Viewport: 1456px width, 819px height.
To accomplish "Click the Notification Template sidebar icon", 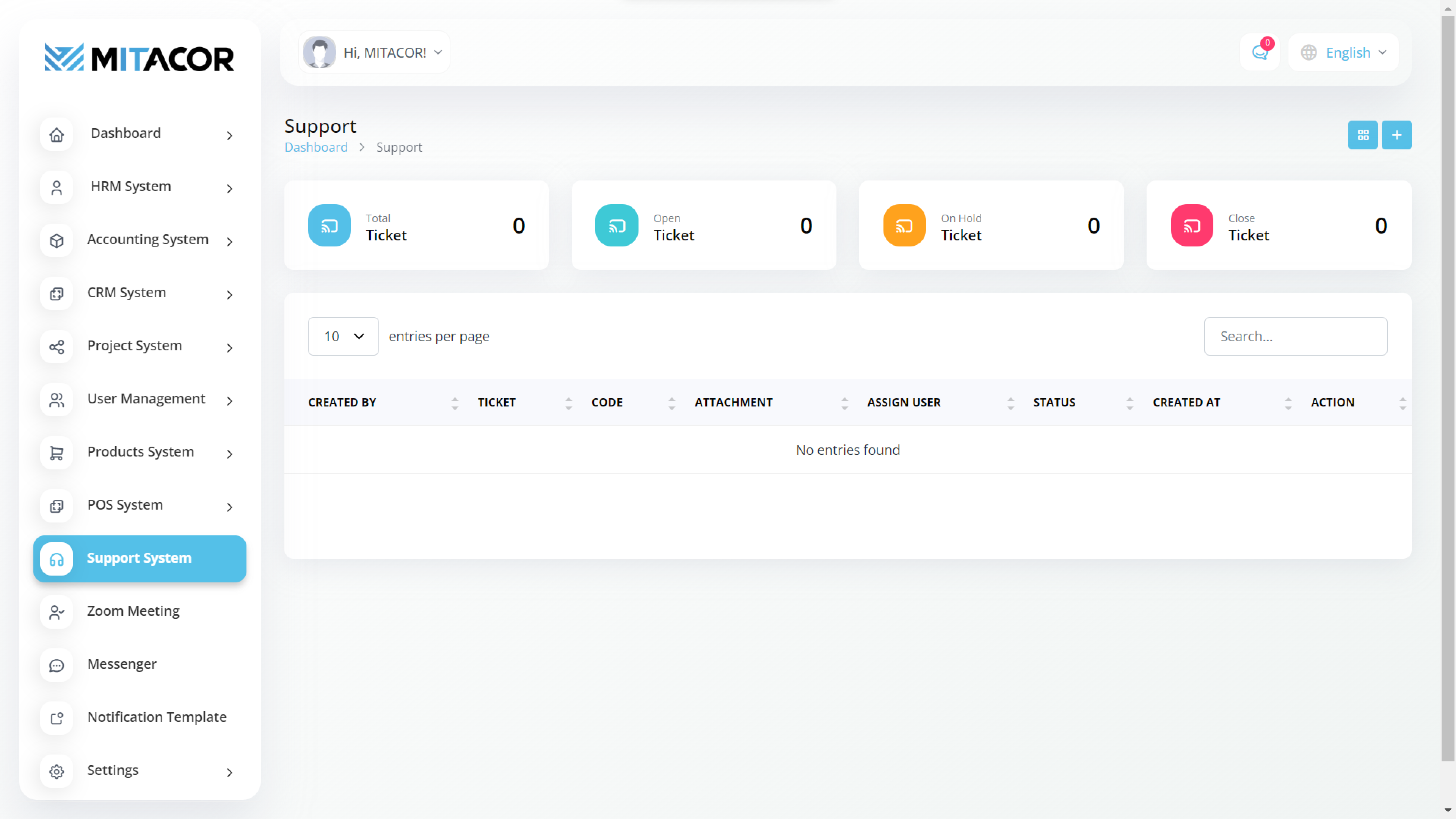I will pyautogui.click(x=56, y=718).
